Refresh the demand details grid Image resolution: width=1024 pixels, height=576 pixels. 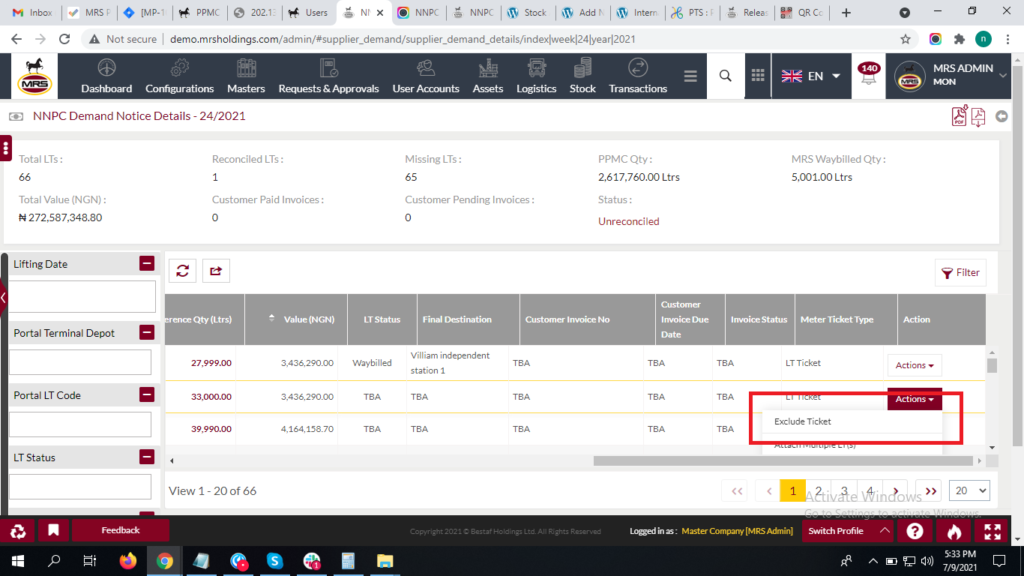(x=183, y=271)
